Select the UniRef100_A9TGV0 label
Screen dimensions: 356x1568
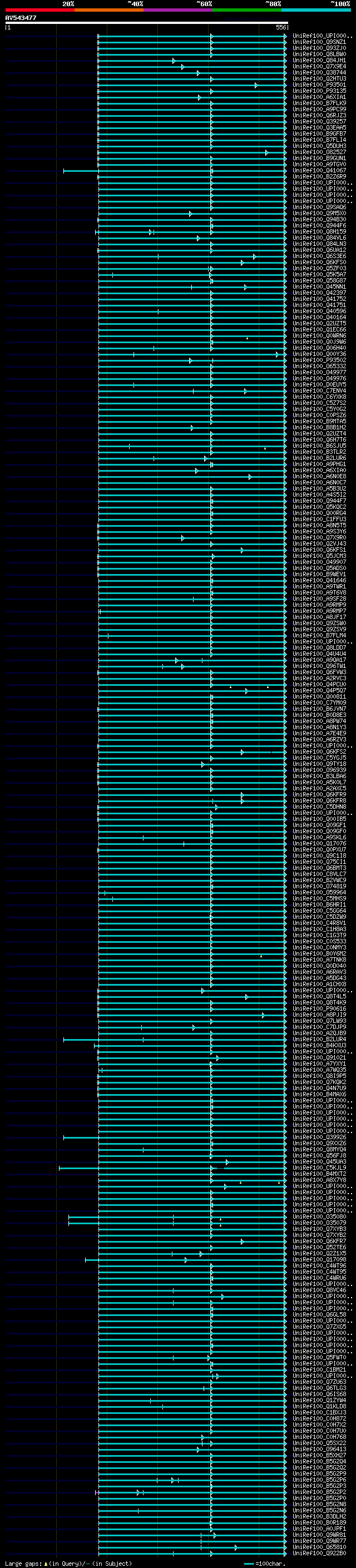(319, 164)
